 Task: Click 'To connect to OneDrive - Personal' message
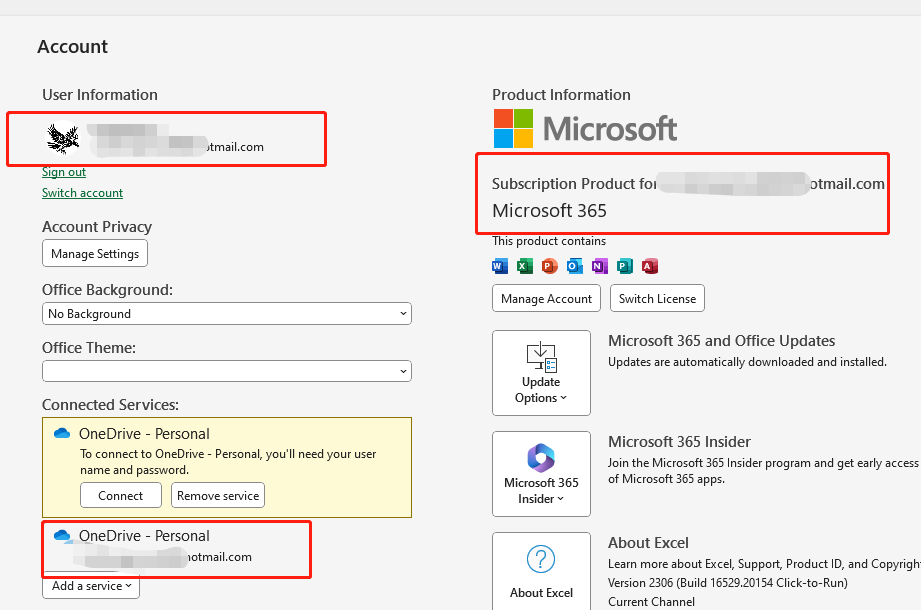click(228, 461)
